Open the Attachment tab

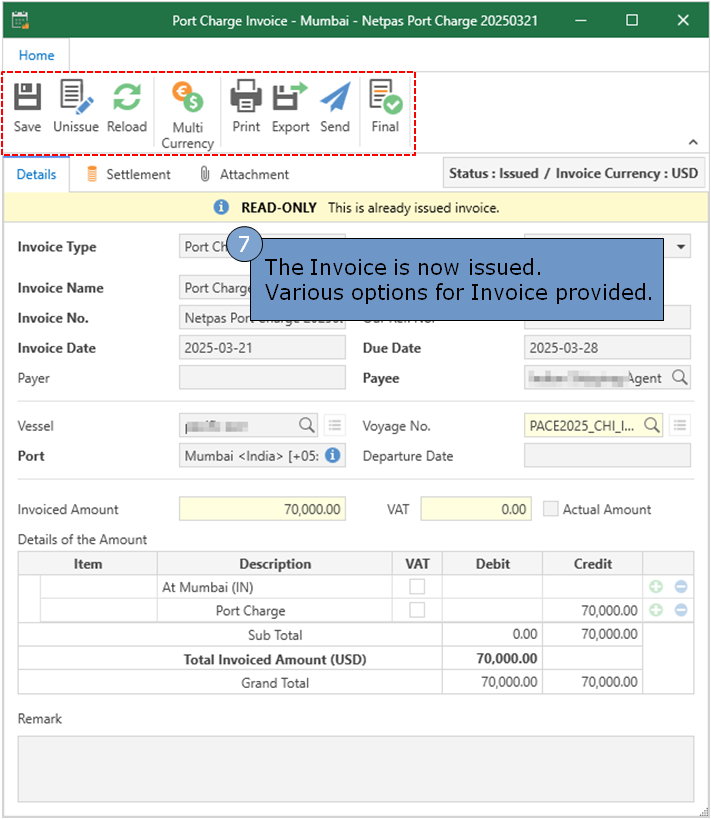tap(244, 174)
